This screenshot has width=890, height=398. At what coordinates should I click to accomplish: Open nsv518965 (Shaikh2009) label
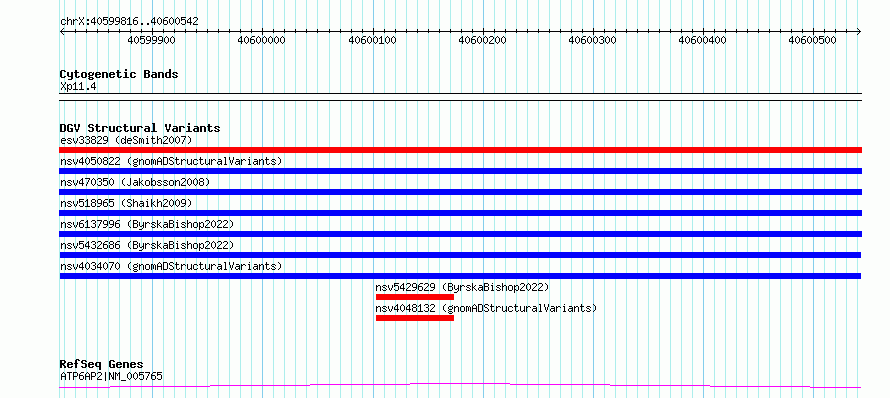point(126,203)
